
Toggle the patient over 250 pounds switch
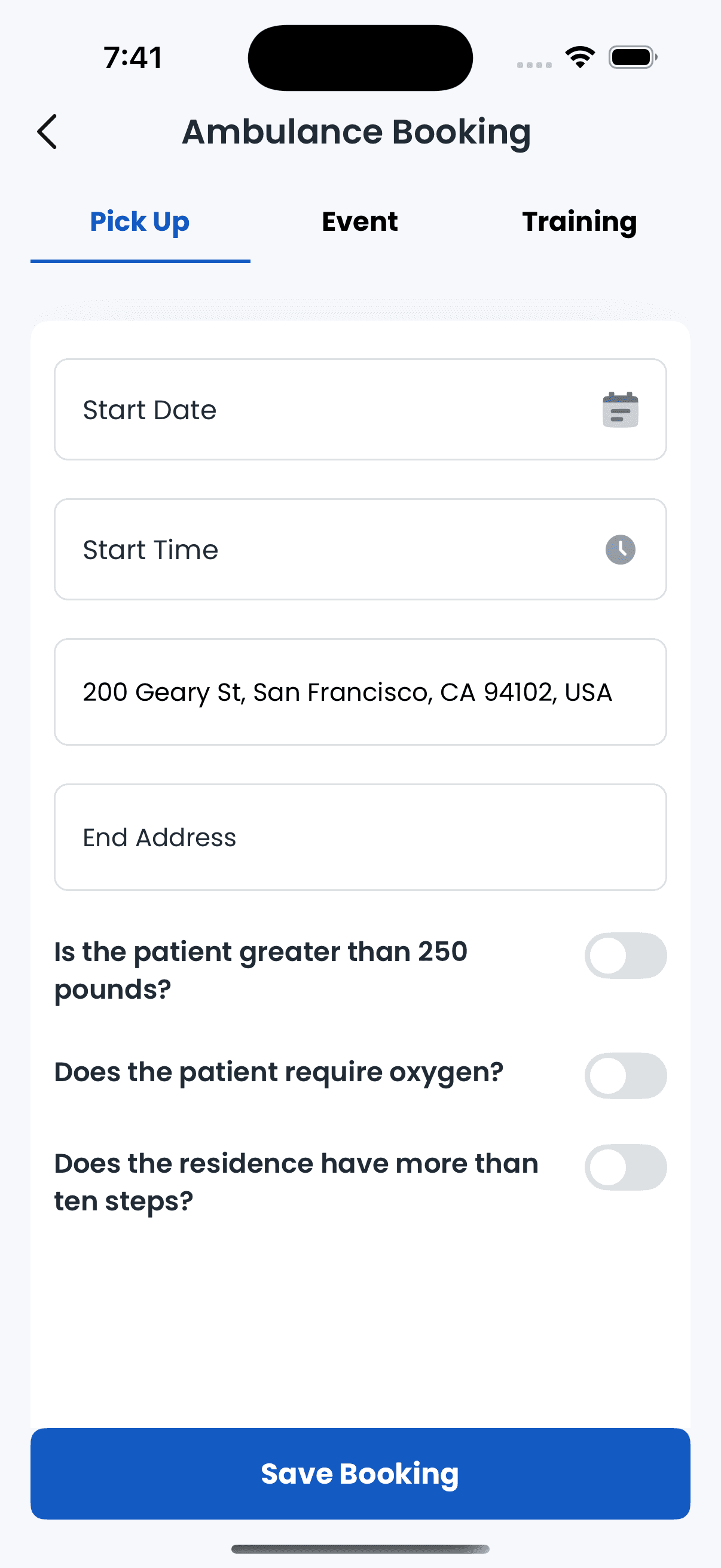625,956
